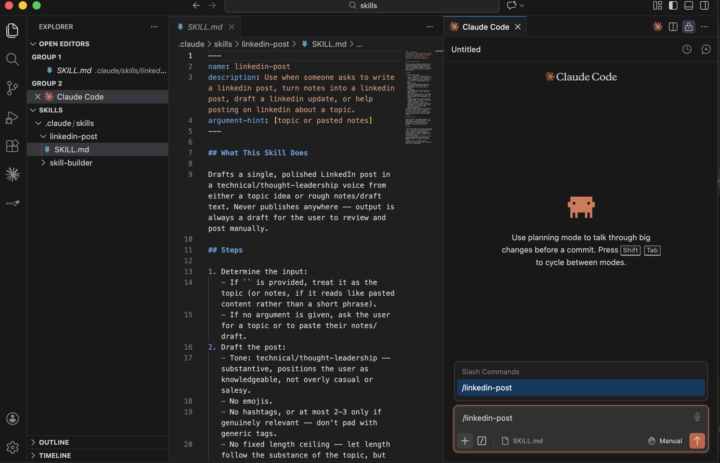Switch to the SKILL.md editor tab
Screen dimensions: 720x463
point(205,27)
